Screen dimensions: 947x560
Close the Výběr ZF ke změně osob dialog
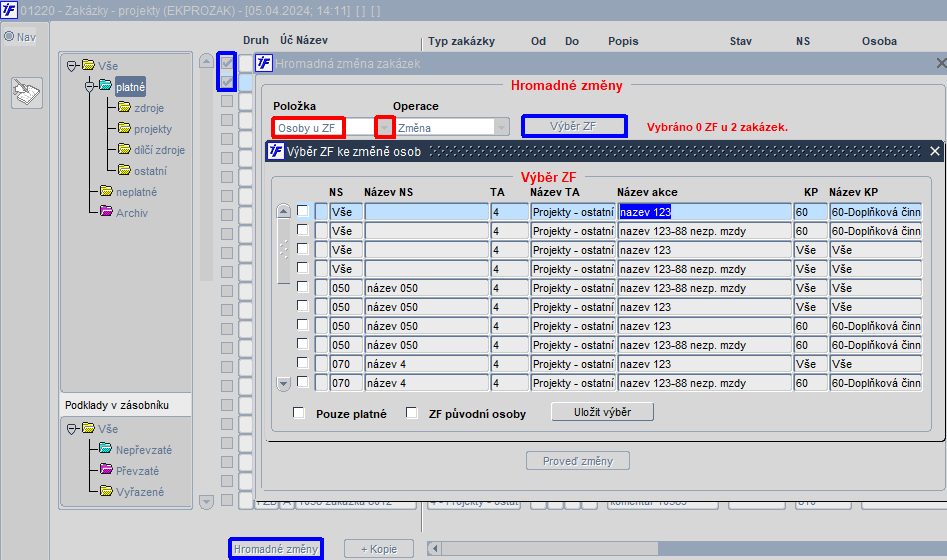click(x=935, y=151)
